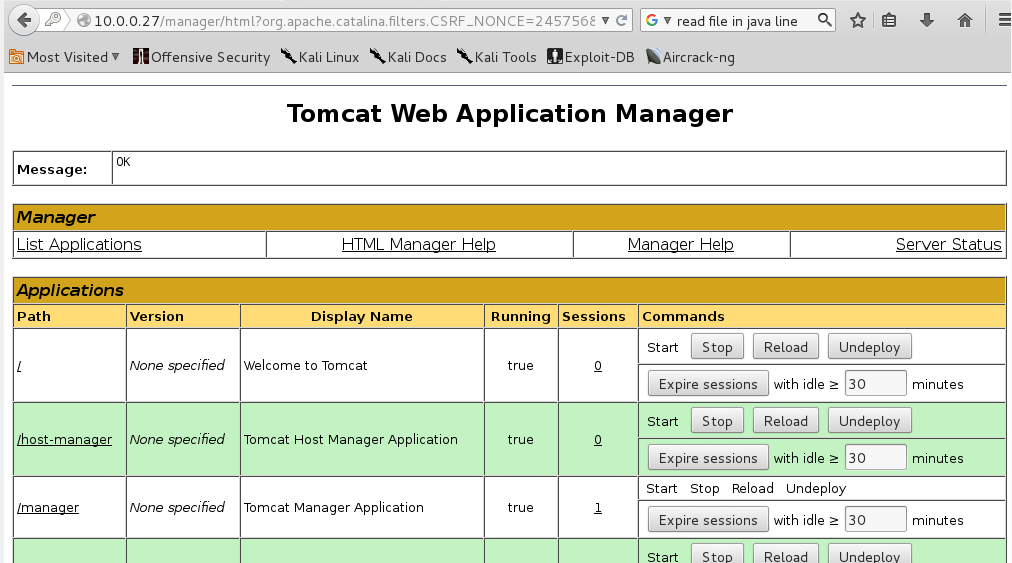This screenshot has width=1012, height=563.
Task: Reload the page with refresh icon
Action: pos(622,21)
